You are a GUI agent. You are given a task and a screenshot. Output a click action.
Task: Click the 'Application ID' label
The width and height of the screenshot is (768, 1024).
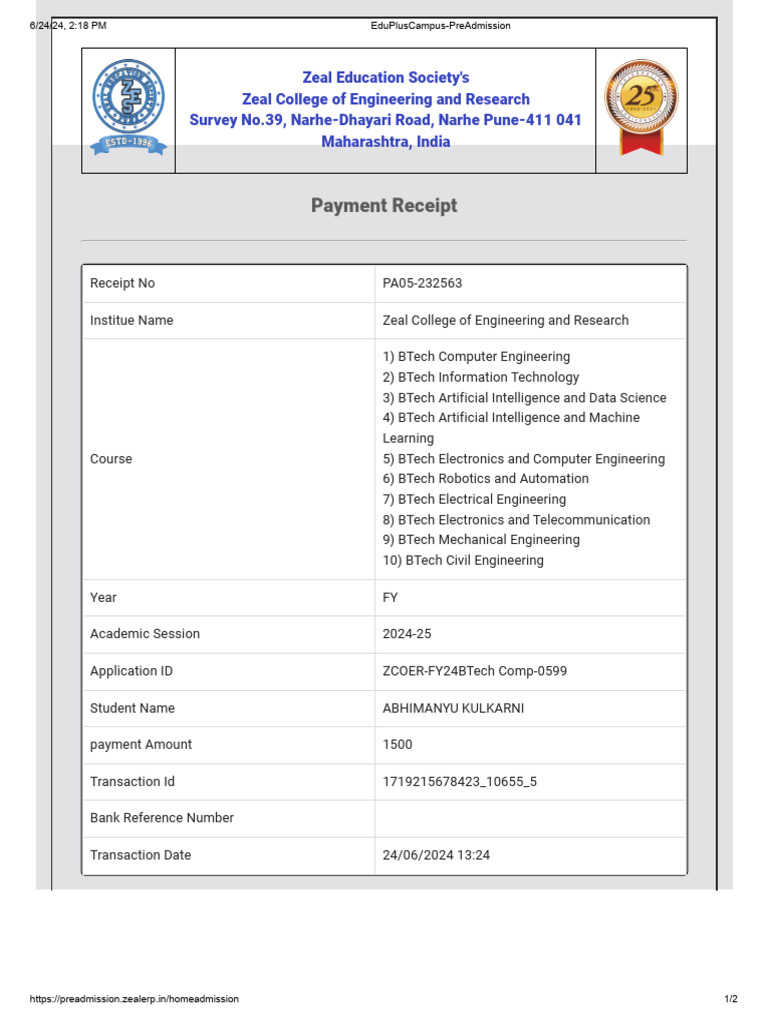pyautogui.click(x=131, y=671)
